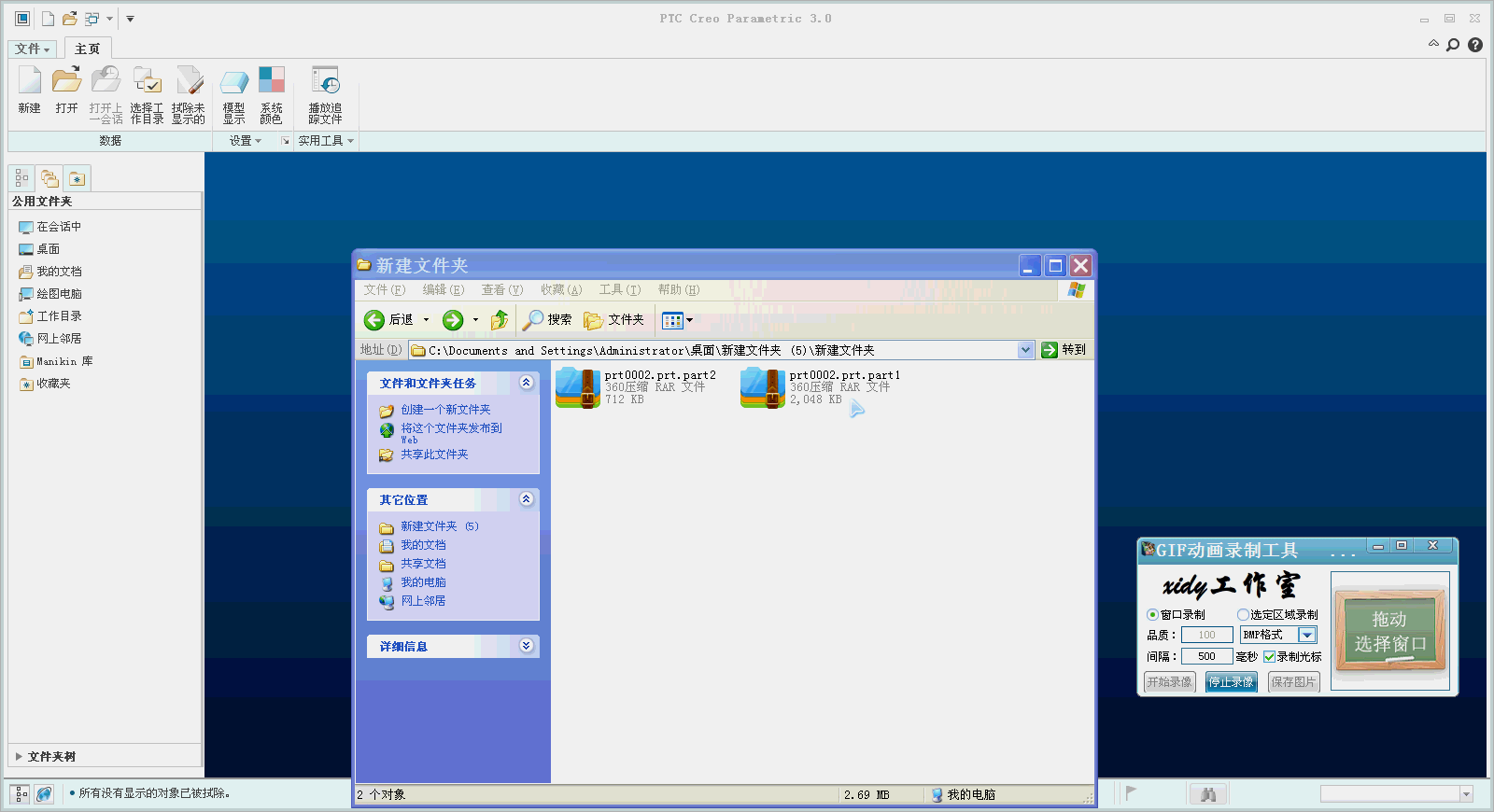Screen dimensions: 1494x812
Task: Open 设置 group dropdown in ribbon
Action: point(246,141)
